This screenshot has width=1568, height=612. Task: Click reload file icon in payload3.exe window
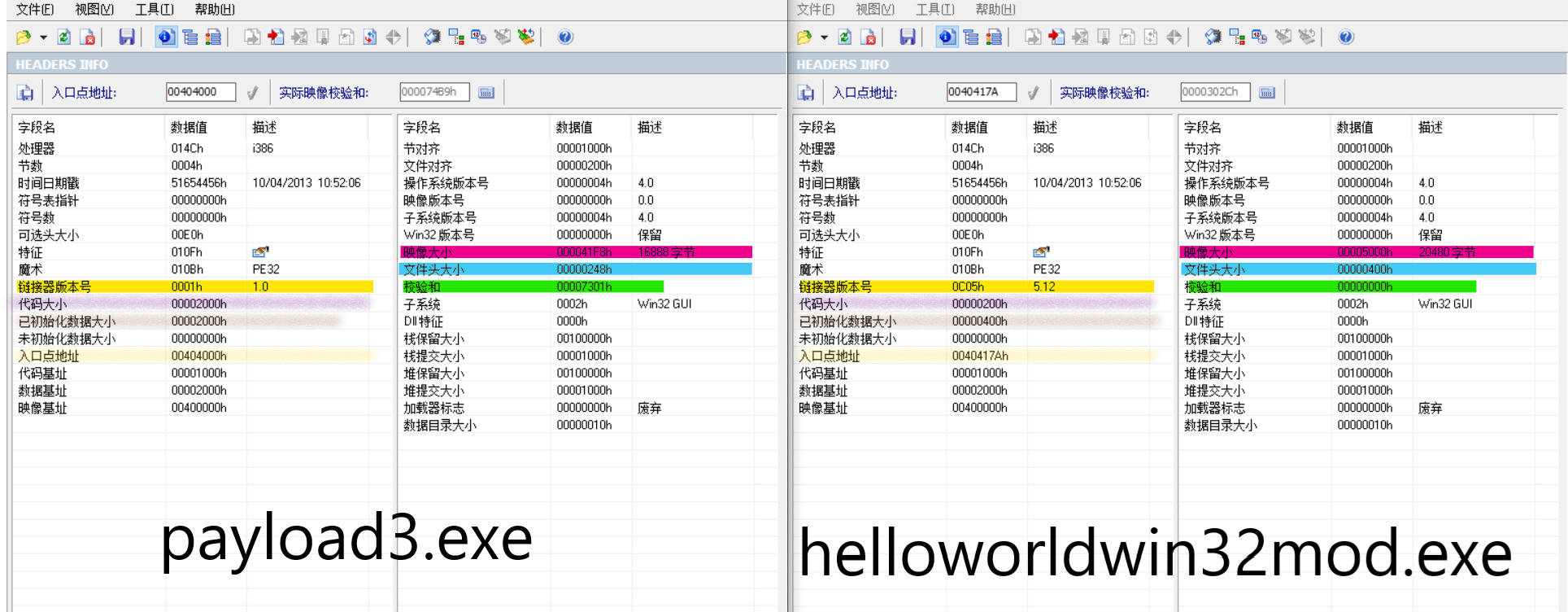click(x=64, y=37)
